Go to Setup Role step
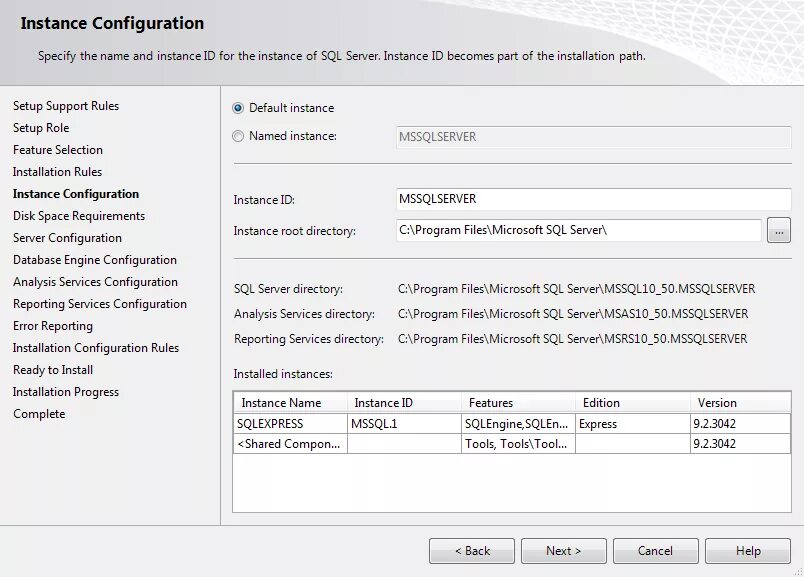The height and width of the screenshot is (577, 804). point(41,128)
